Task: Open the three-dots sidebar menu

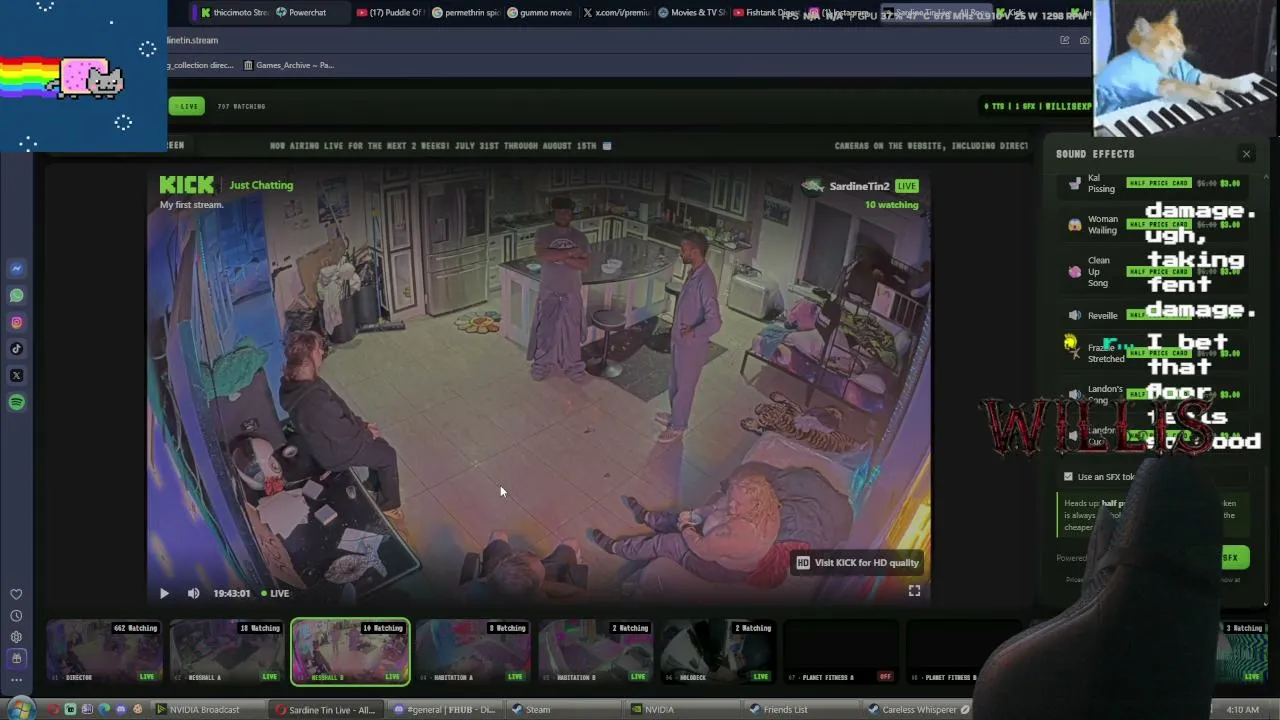Action: [x=16, y=680]
